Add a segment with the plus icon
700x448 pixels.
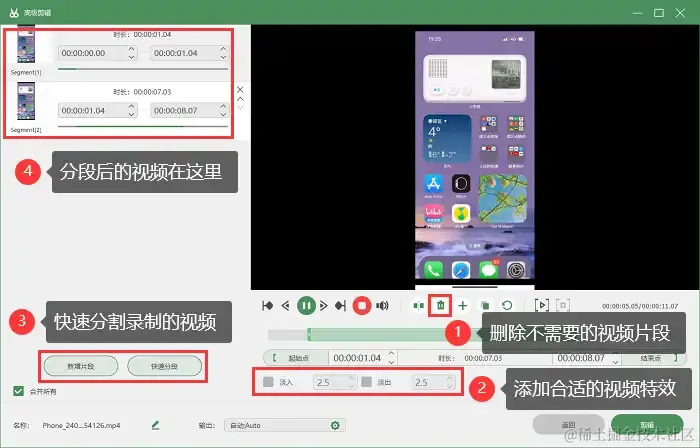(x=462, y=306)
